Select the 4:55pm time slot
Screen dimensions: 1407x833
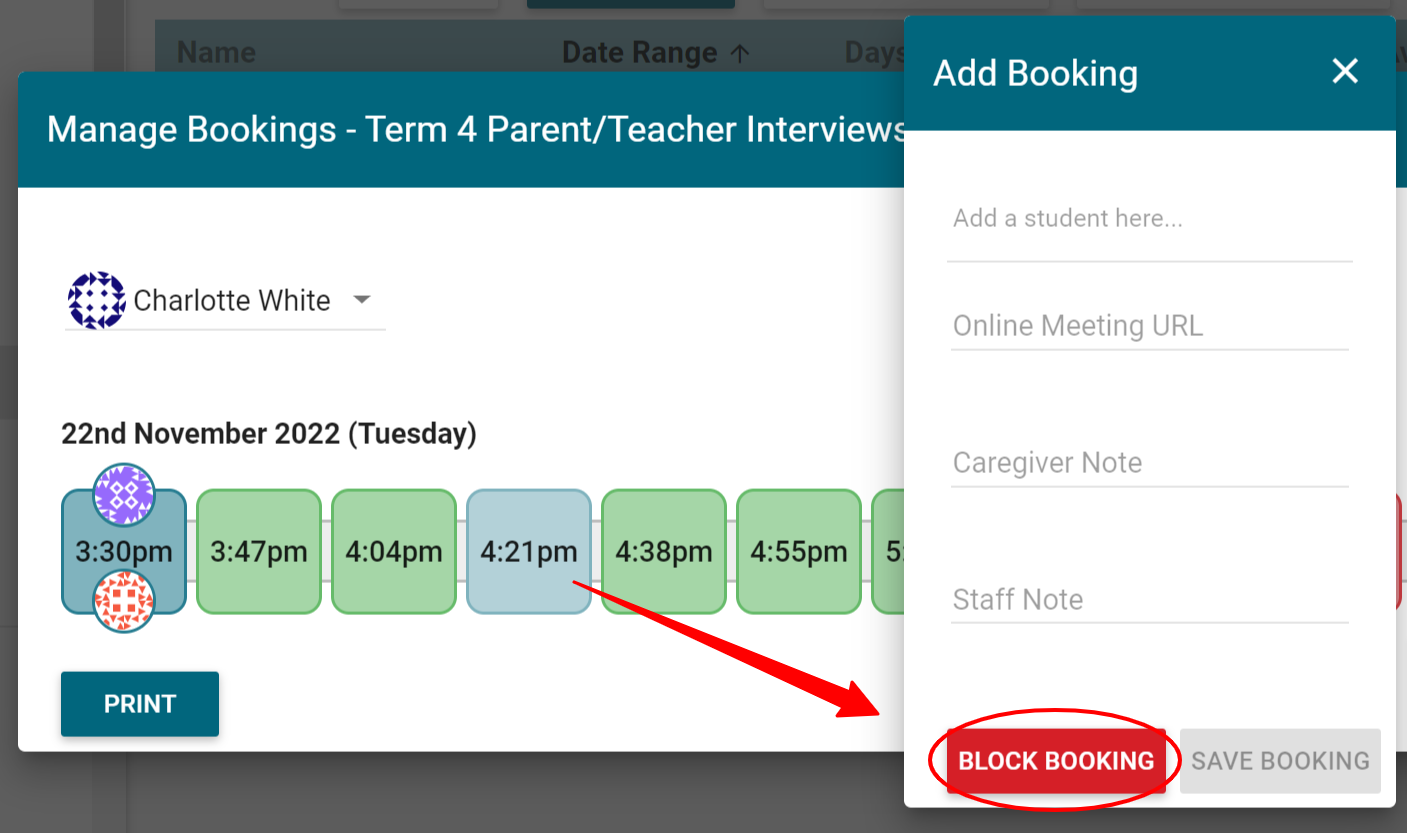click(798, 551)
